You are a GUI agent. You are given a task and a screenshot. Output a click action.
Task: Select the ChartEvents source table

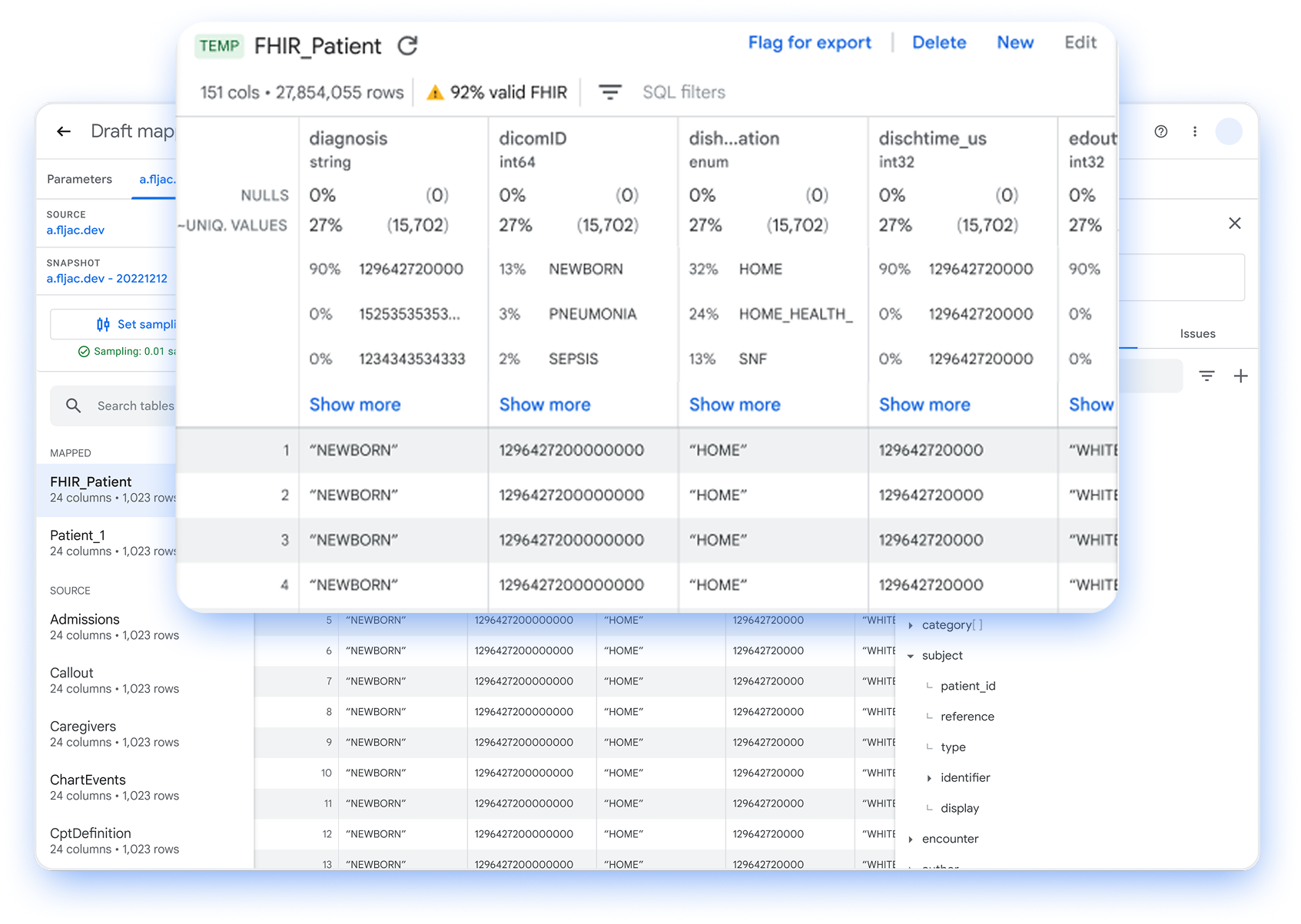click(x=145, y=787)
